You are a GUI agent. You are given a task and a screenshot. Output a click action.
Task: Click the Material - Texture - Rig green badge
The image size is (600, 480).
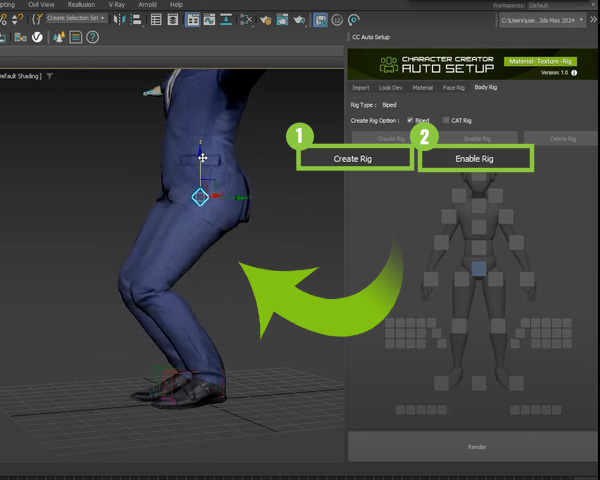point(540,61)
